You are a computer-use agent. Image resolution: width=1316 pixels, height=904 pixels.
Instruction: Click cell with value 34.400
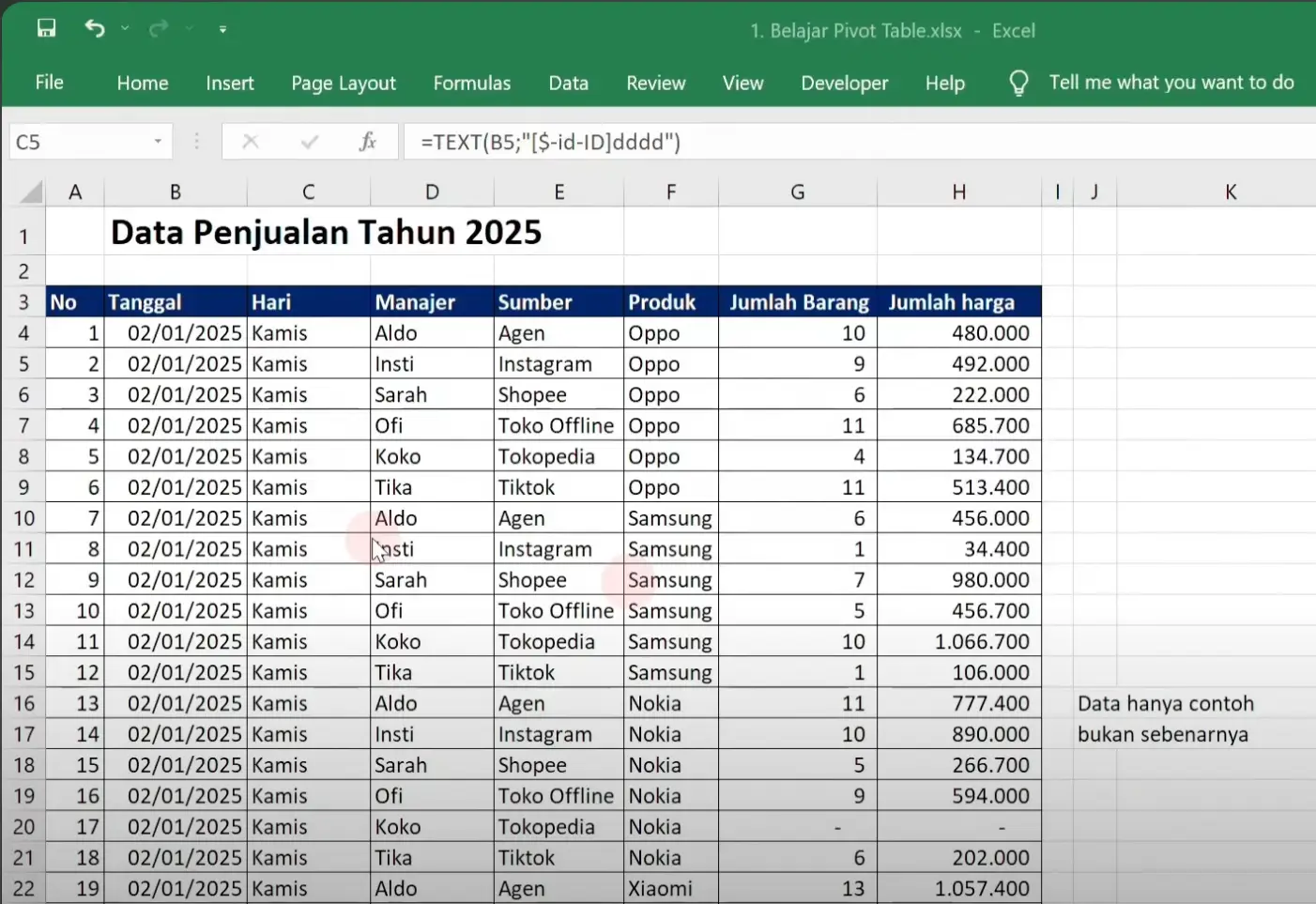pyautogui.click(x=959, y=549)
